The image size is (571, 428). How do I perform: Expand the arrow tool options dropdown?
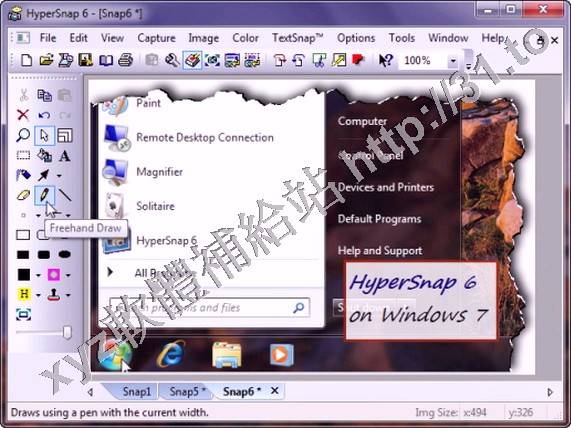[59, 176]
